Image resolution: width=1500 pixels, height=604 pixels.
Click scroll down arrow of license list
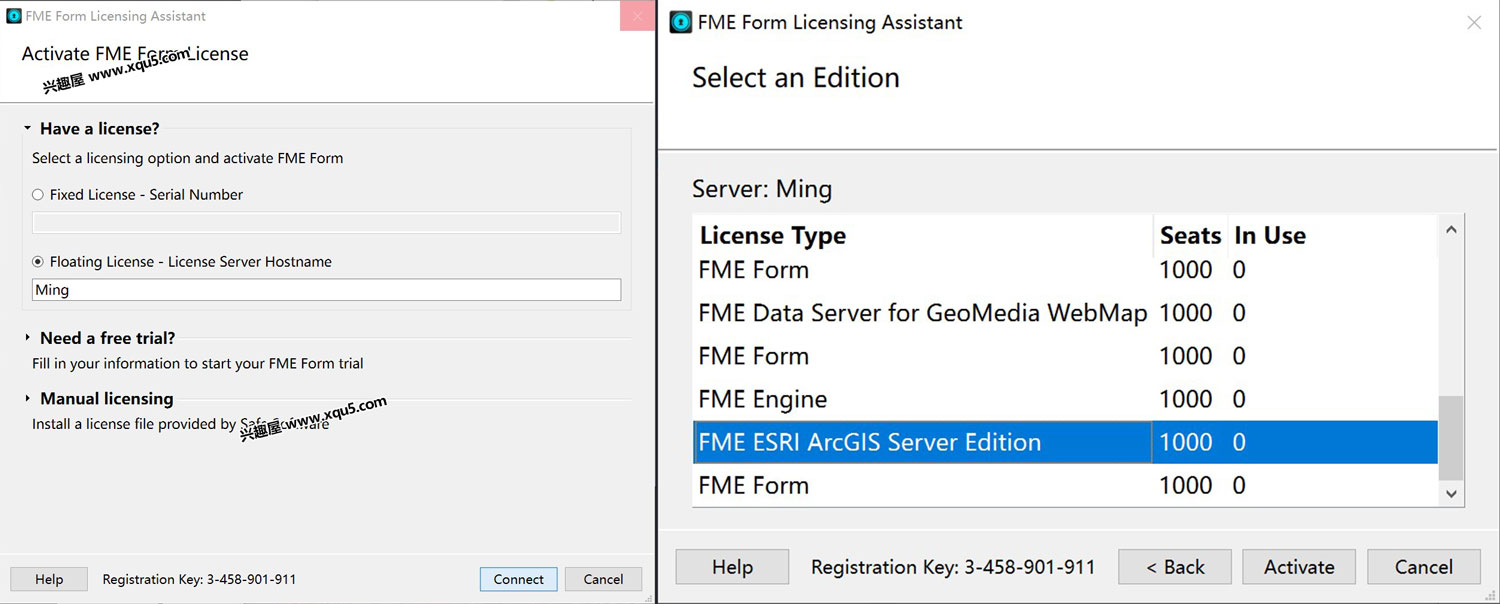point(1451,493)
